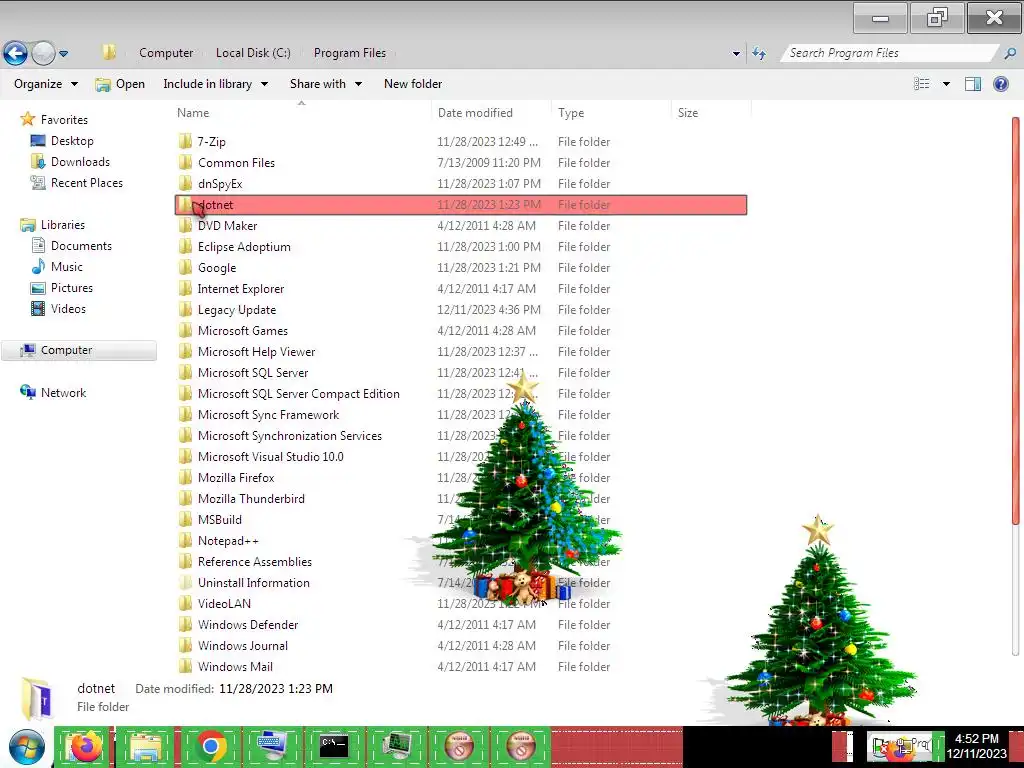Expand the Share with menu
The height and width of the screenshot is (768, 1024).
325,84
